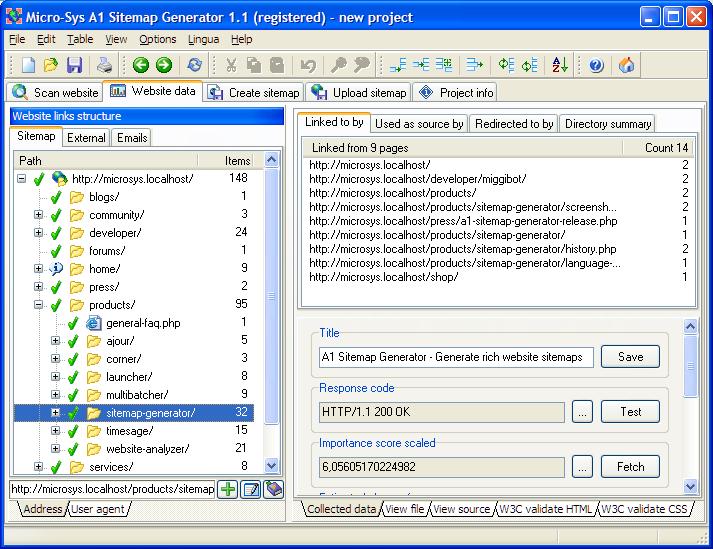Click the Paste clipboard icon
Image resolution: width=713 pixels, height=549 pixels.
277,65
